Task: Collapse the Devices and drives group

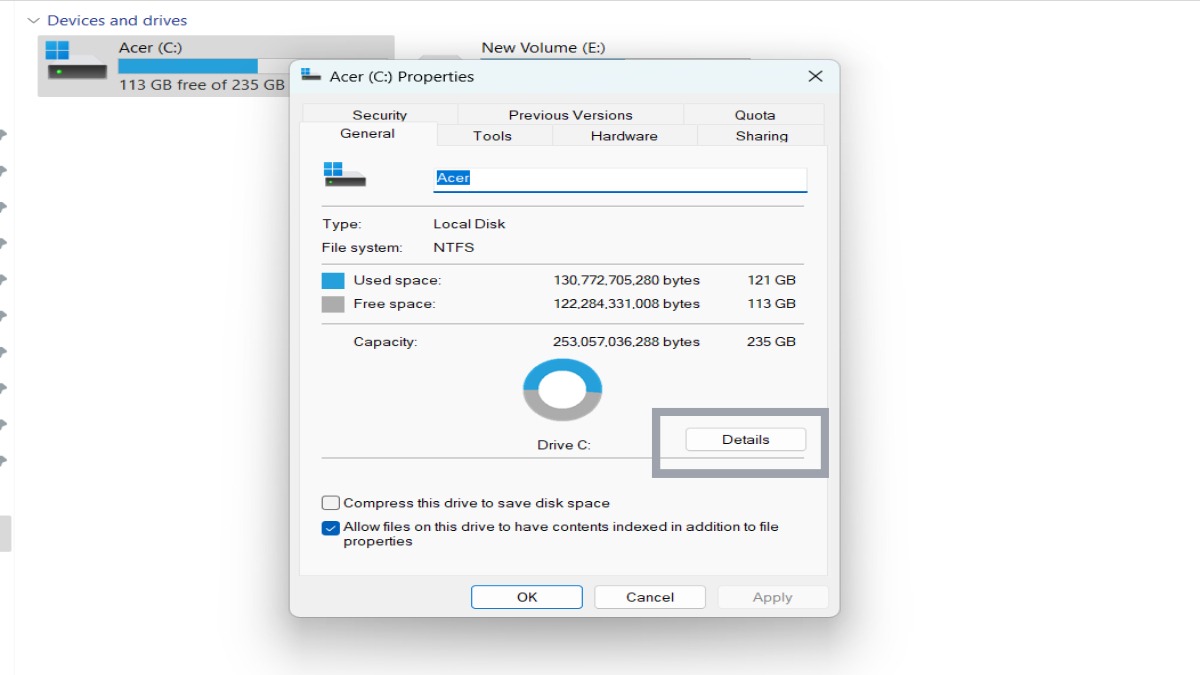Action: pyautogui.click(x=34, y=20)
